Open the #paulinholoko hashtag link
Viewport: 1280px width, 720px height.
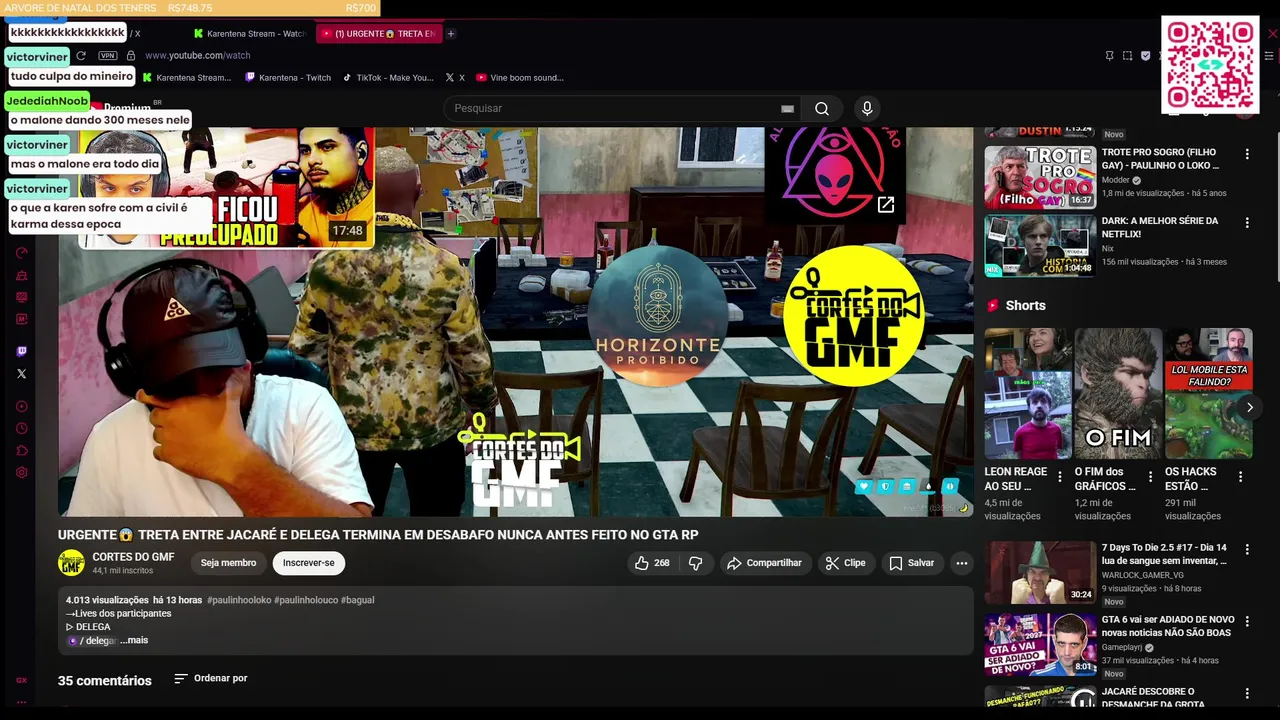(238, 600)
